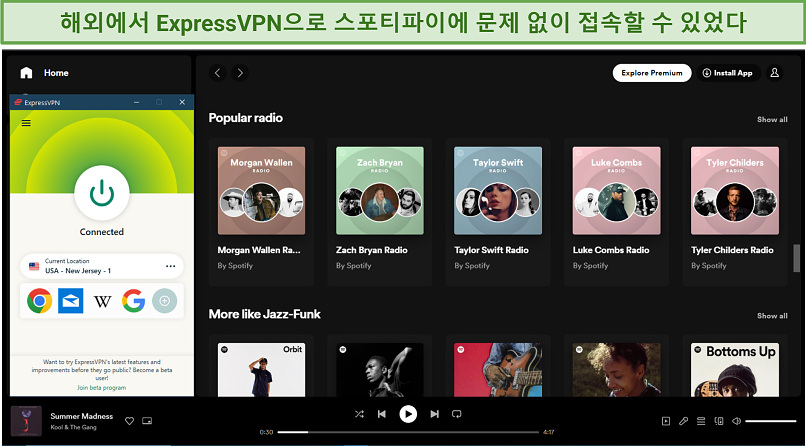Screen dimensions: 806x447
Task: Skip to next track
Action: tap(434, 414)
